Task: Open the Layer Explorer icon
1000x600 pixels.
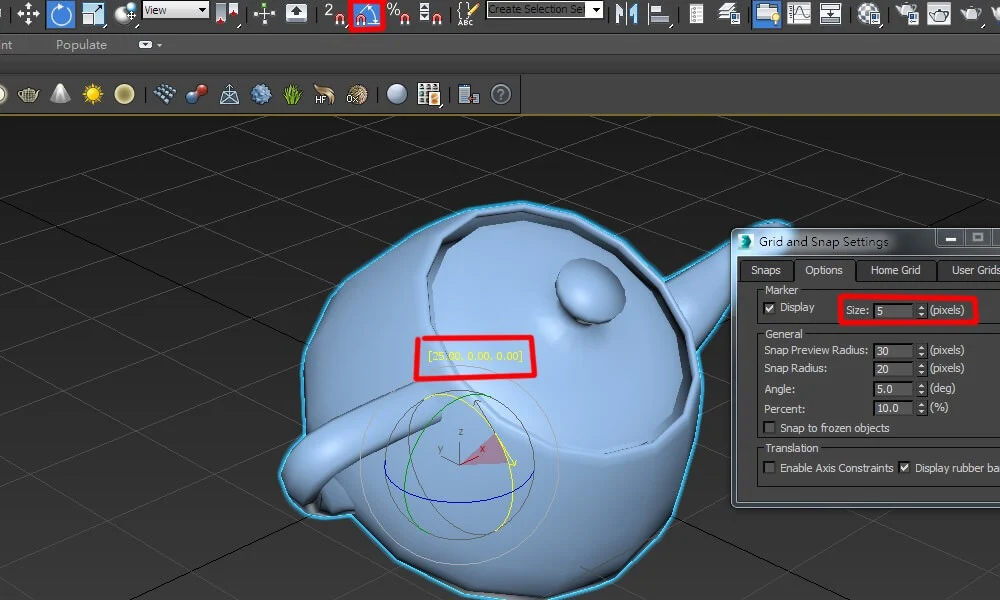Action: (x=729, y=13)
